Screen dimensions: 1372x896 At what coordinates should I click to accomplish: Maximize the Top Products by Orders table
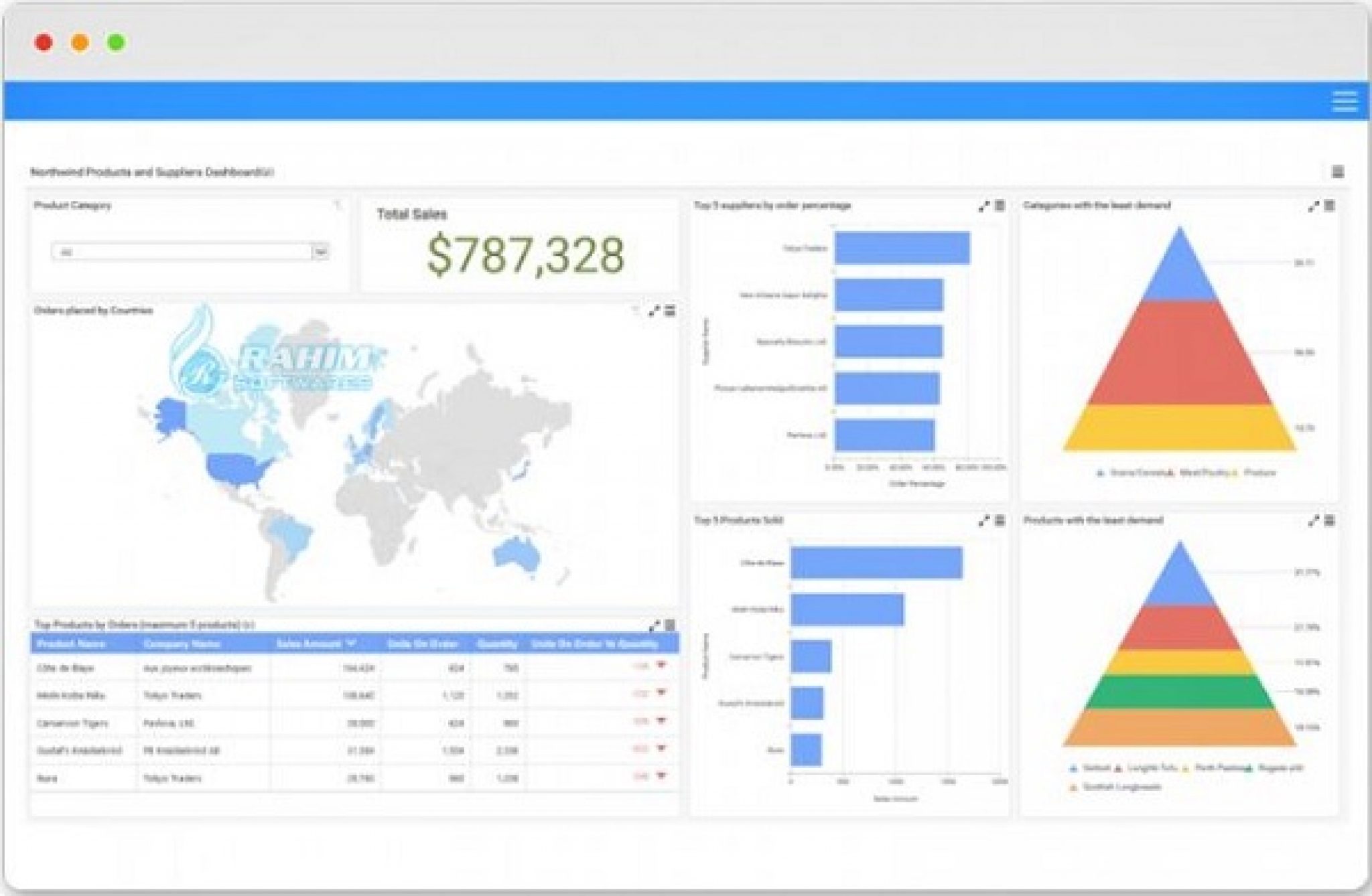(655, 625)
